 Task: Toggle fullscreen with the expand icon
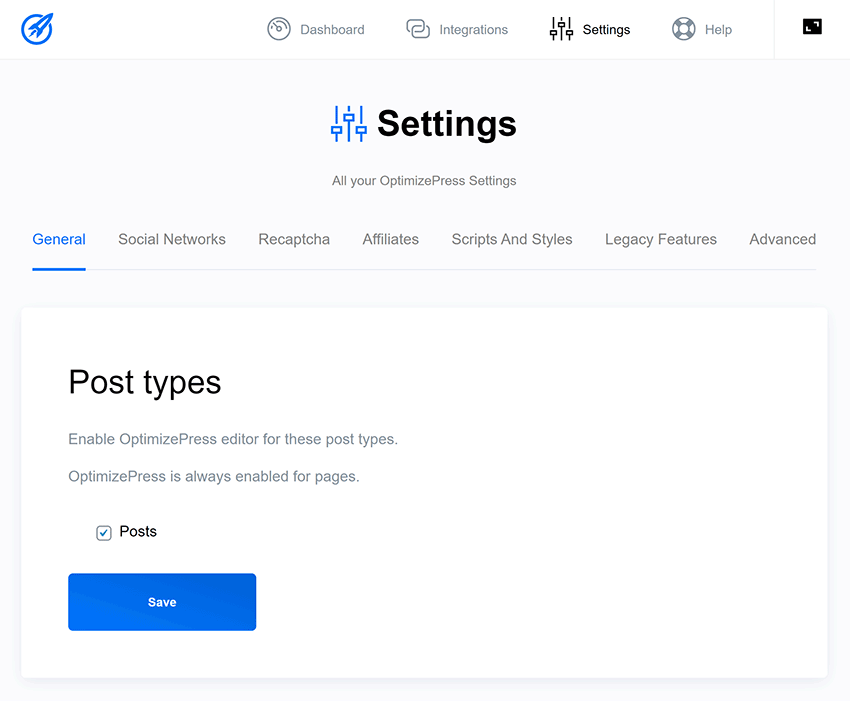coord(812,27)
